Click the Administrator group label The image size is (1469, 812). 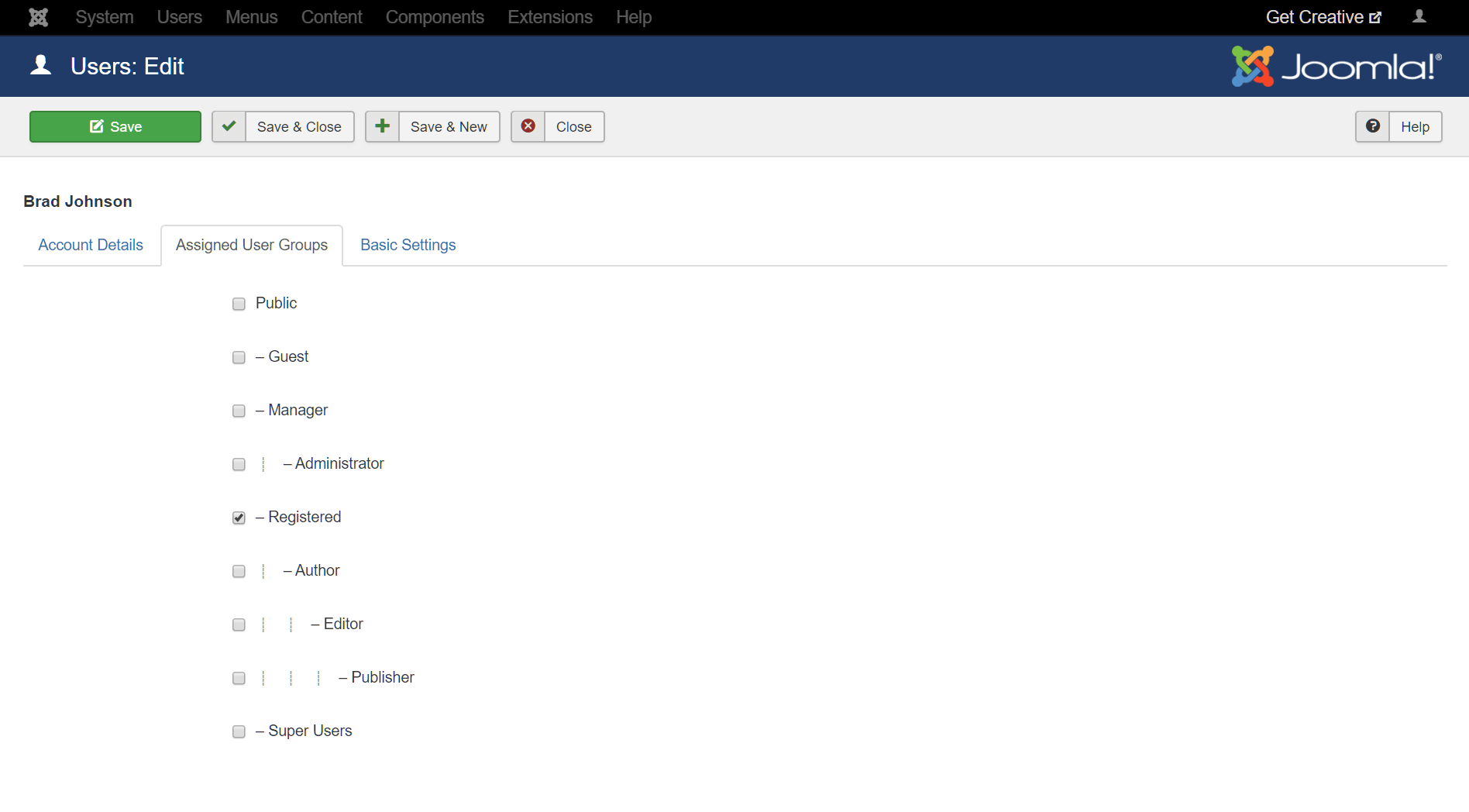click(x=339, y=463)
